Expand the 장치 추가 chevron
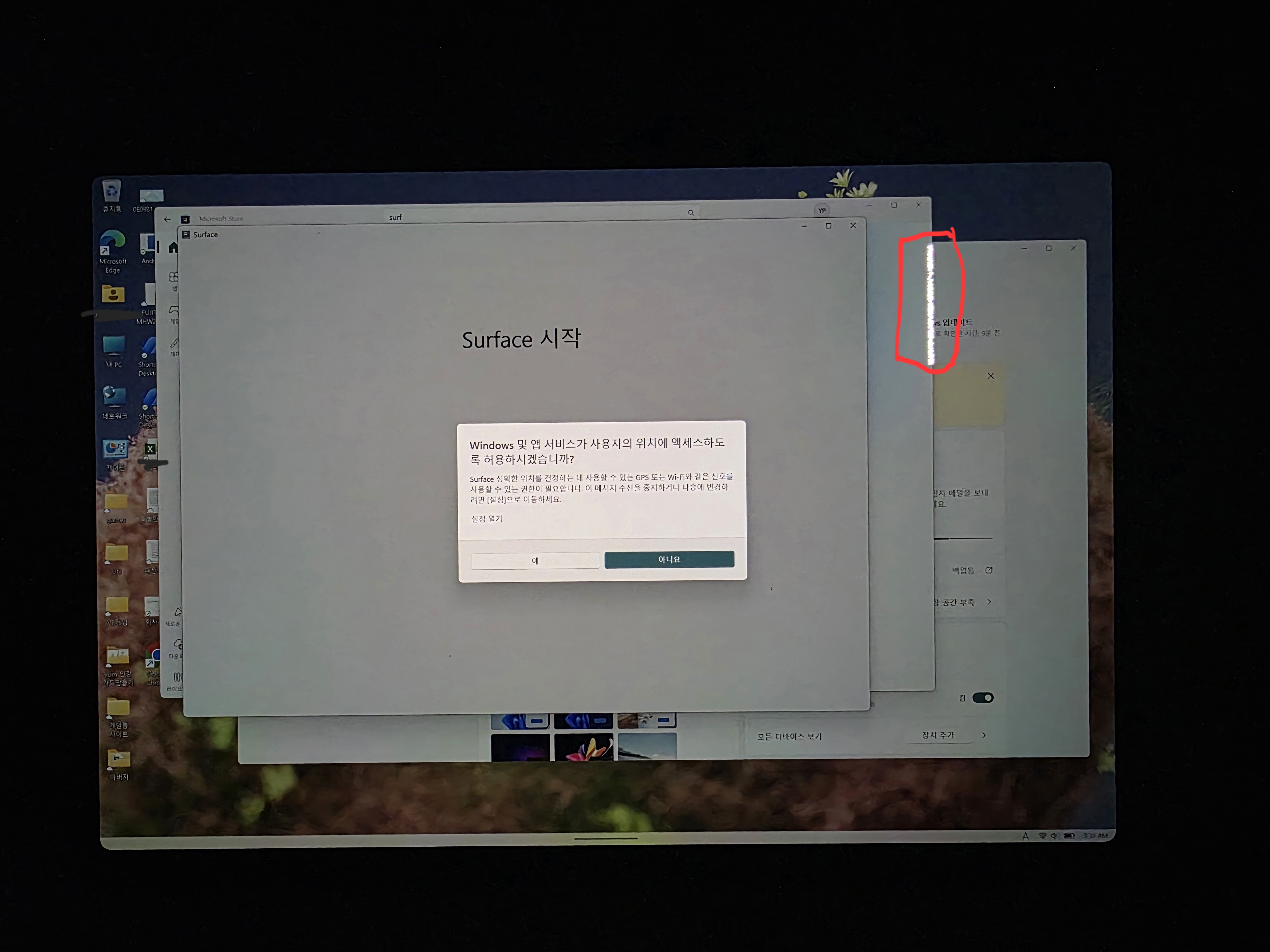Image resolution: width=1270 pixels, height=952 pixels. coord(984,735)
